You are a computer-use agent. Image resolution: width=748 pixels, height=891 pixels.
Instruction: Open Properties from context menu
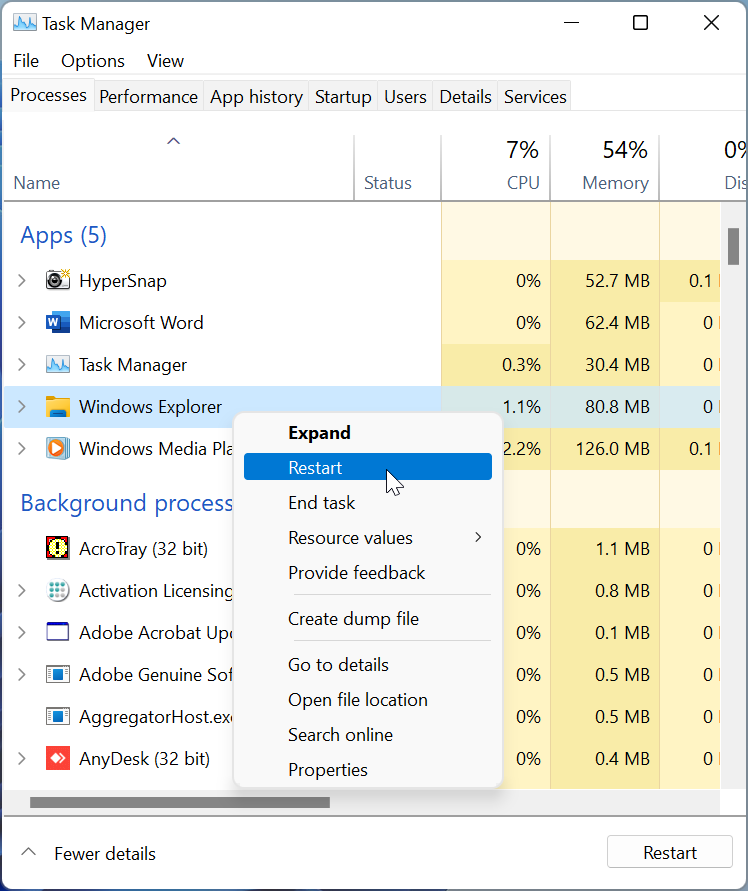(x=368, y=769)
